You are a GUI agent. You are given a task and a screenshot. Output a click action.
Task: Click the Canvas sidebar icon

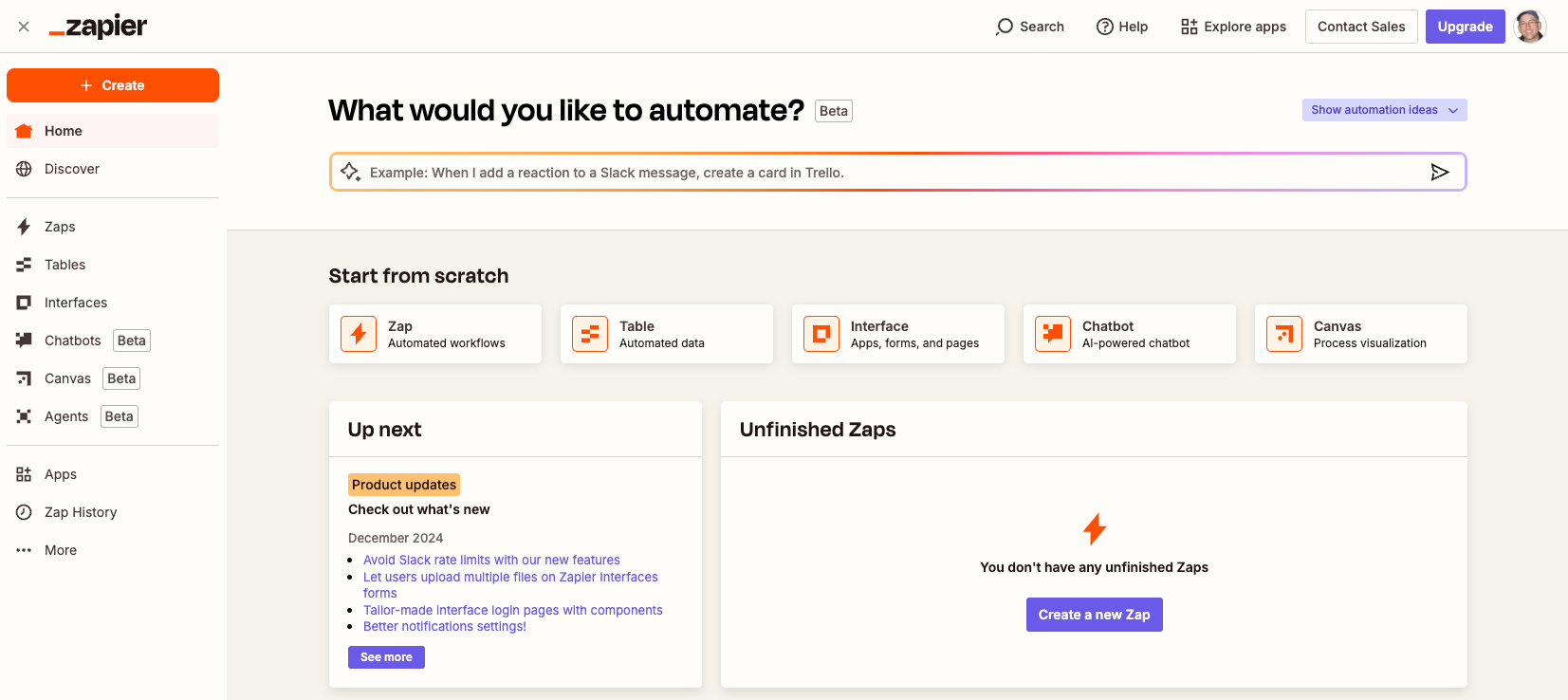point(24,378)
